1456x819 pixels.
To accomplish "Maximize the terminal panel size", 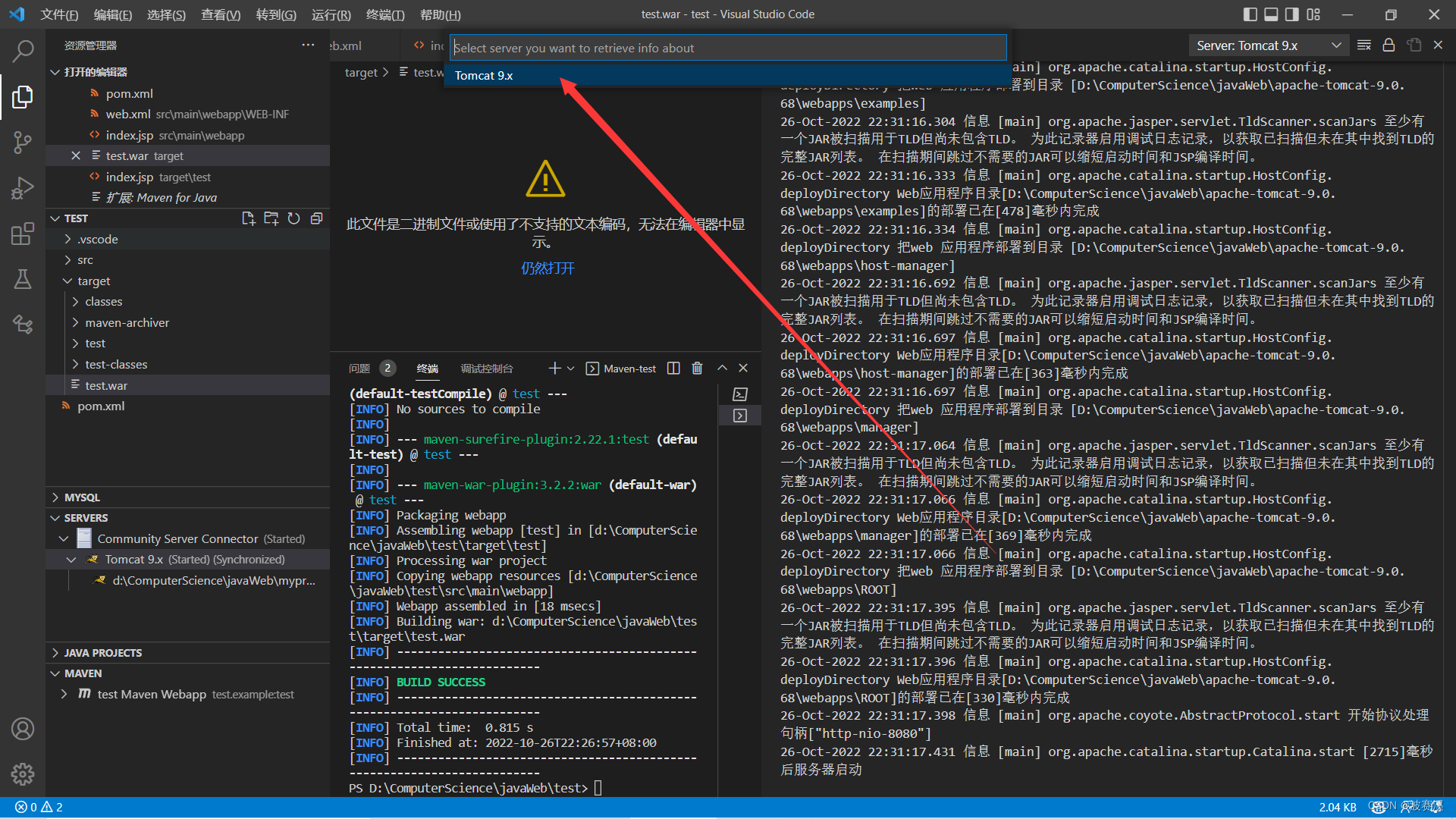I will (722, 369).
